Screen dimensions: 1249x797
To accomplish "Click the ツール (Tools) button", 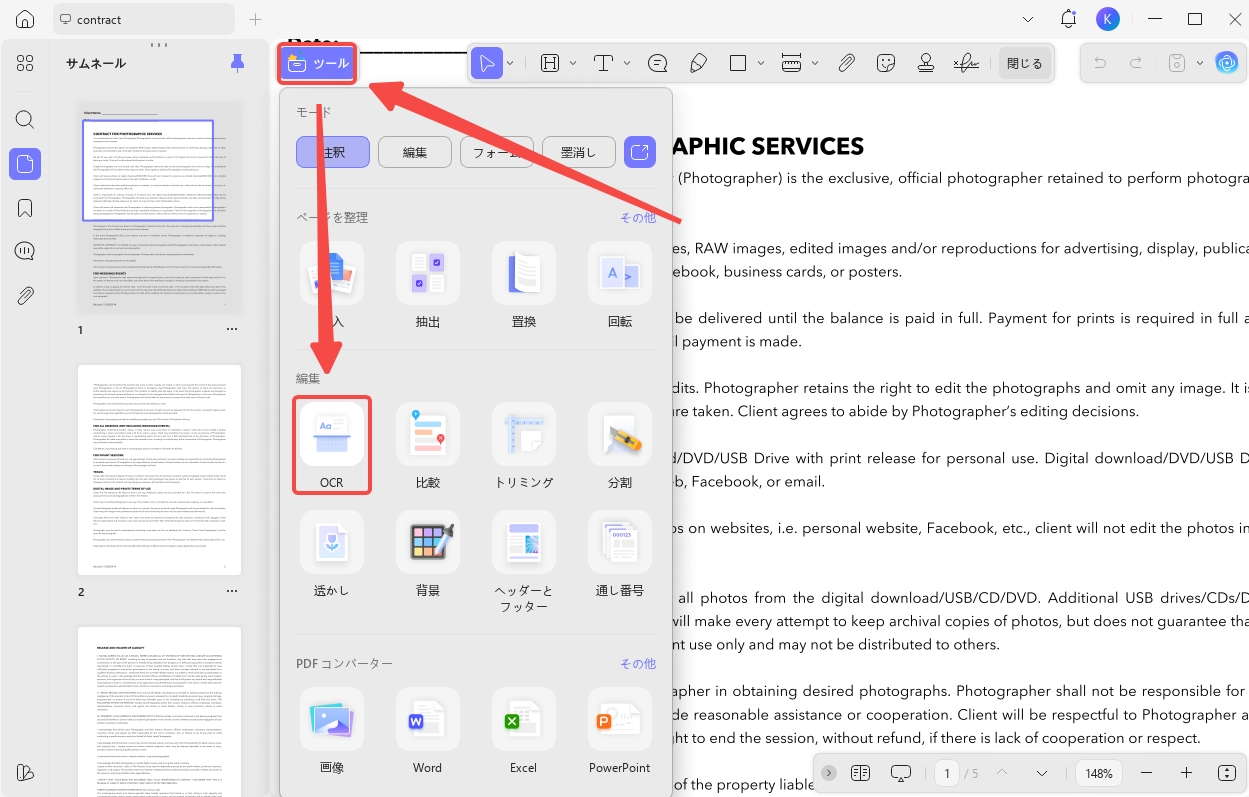I will pos(317,64).
